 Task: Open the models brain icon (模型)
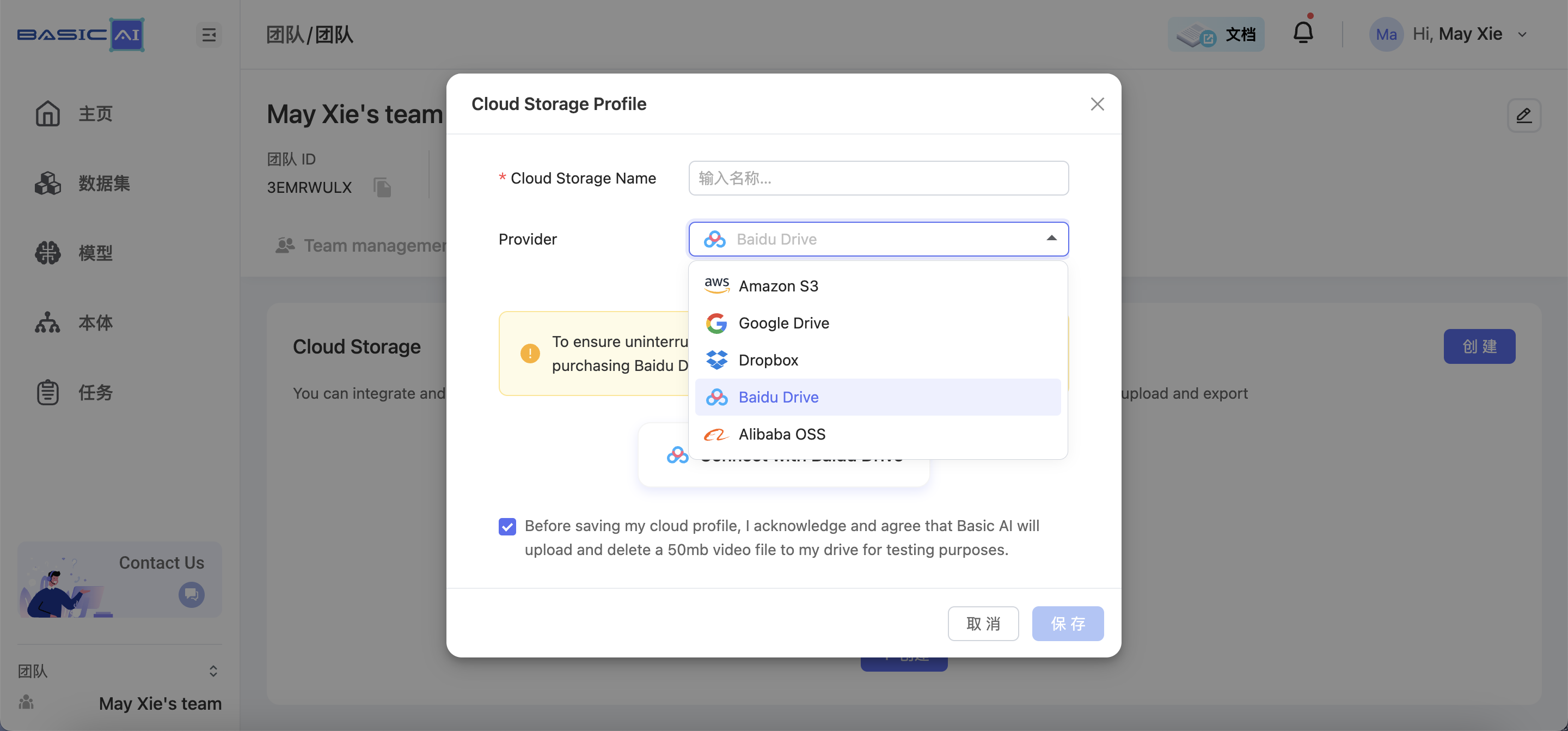point(47,253)
